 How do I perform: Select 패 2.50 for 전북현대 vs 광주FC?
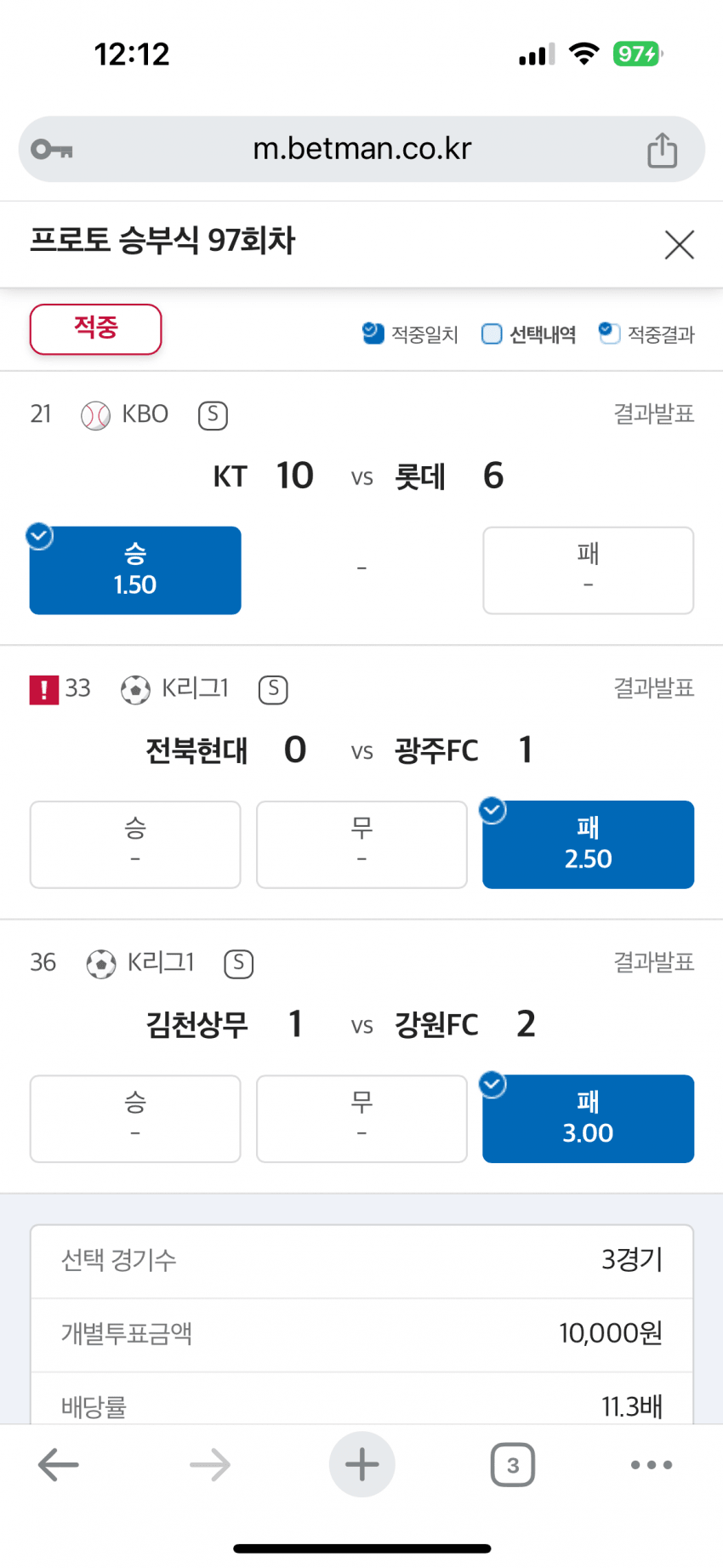coord(588,845)
